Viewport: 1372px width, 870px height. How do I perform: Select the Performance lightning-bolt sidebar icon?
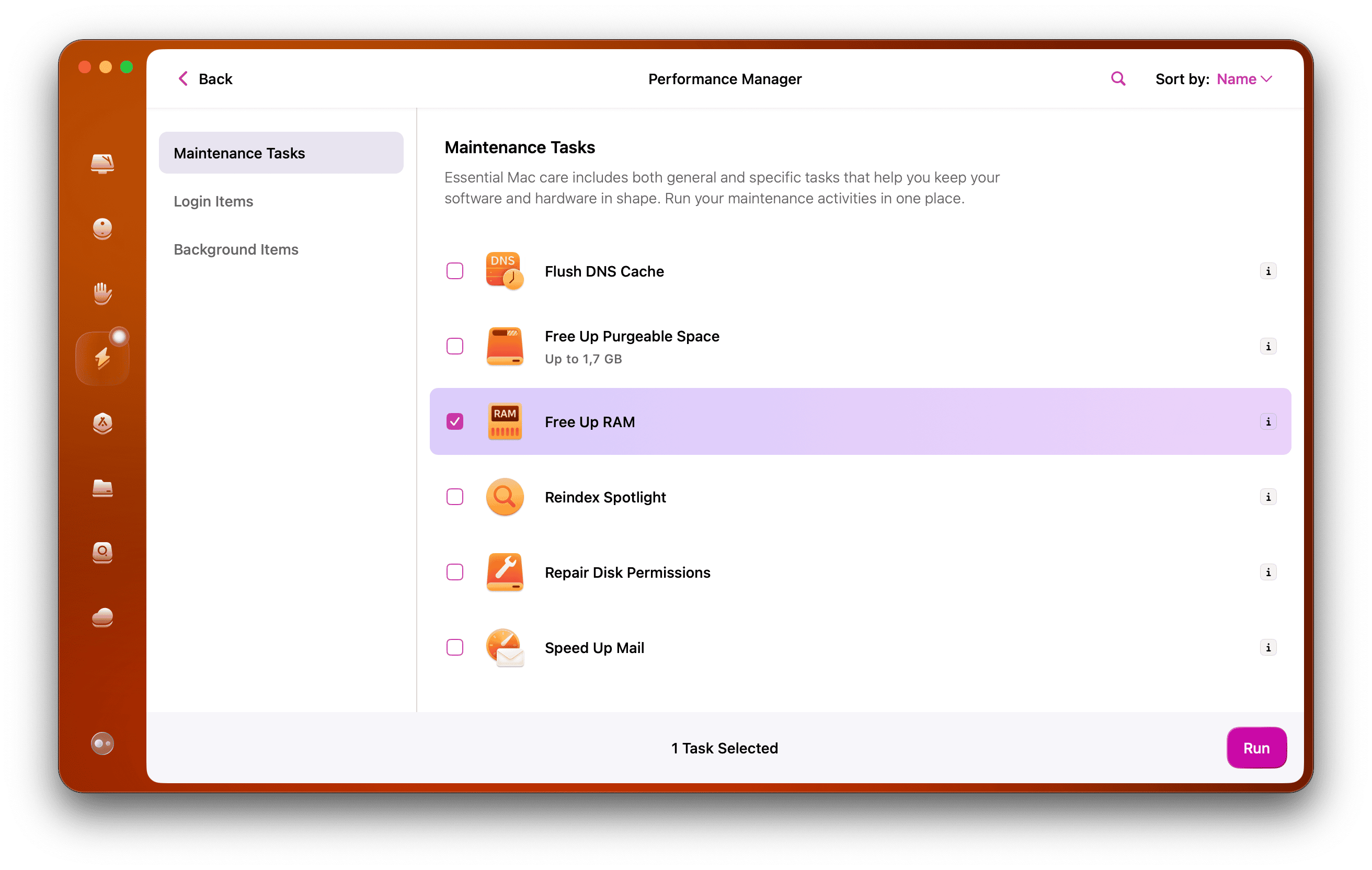[x=102, y=357]
